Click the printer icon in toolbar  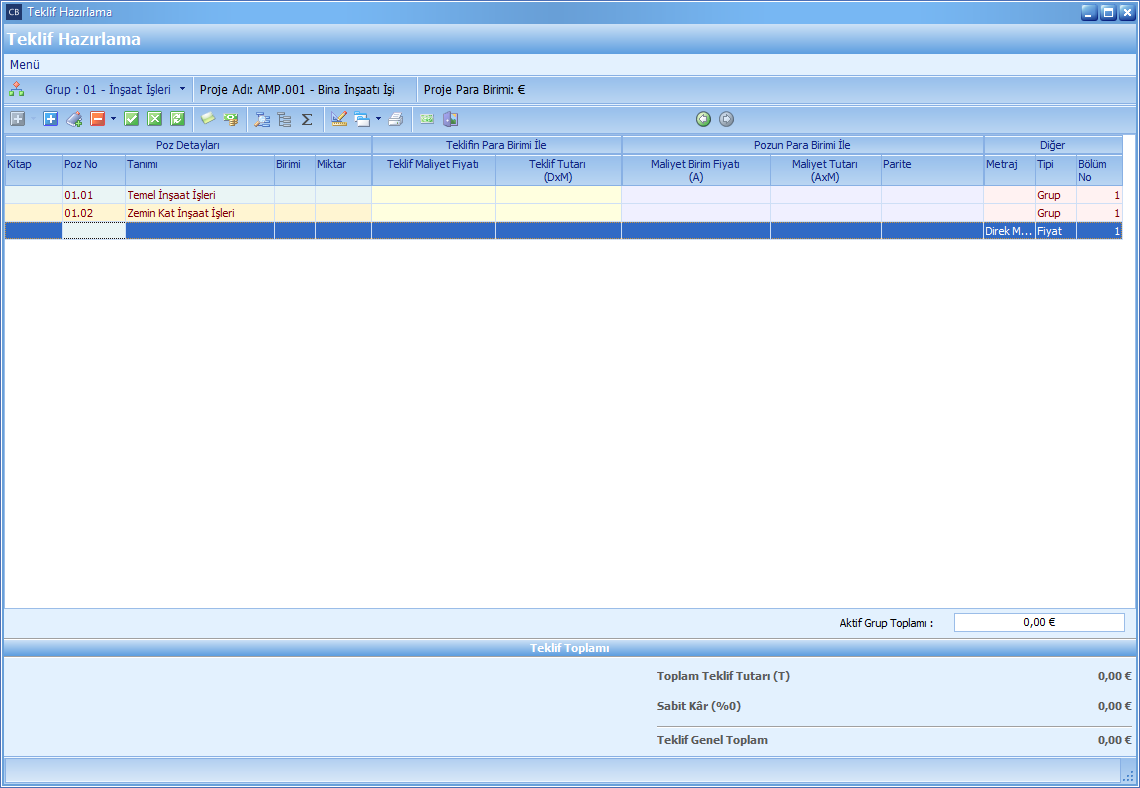click(396, 119)
